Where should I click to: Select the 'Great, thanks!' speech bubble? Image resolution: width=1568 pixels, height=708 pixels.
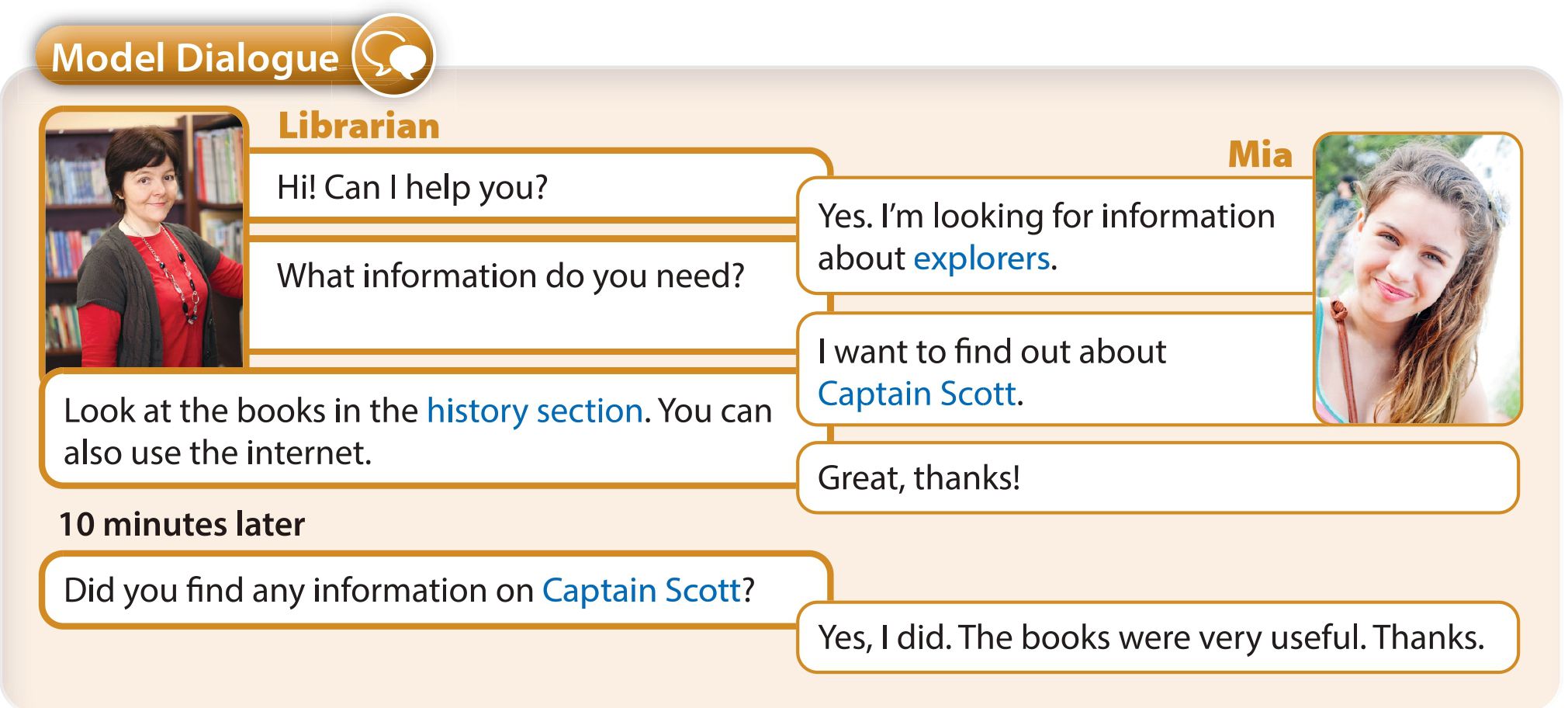coord(1157,477)
